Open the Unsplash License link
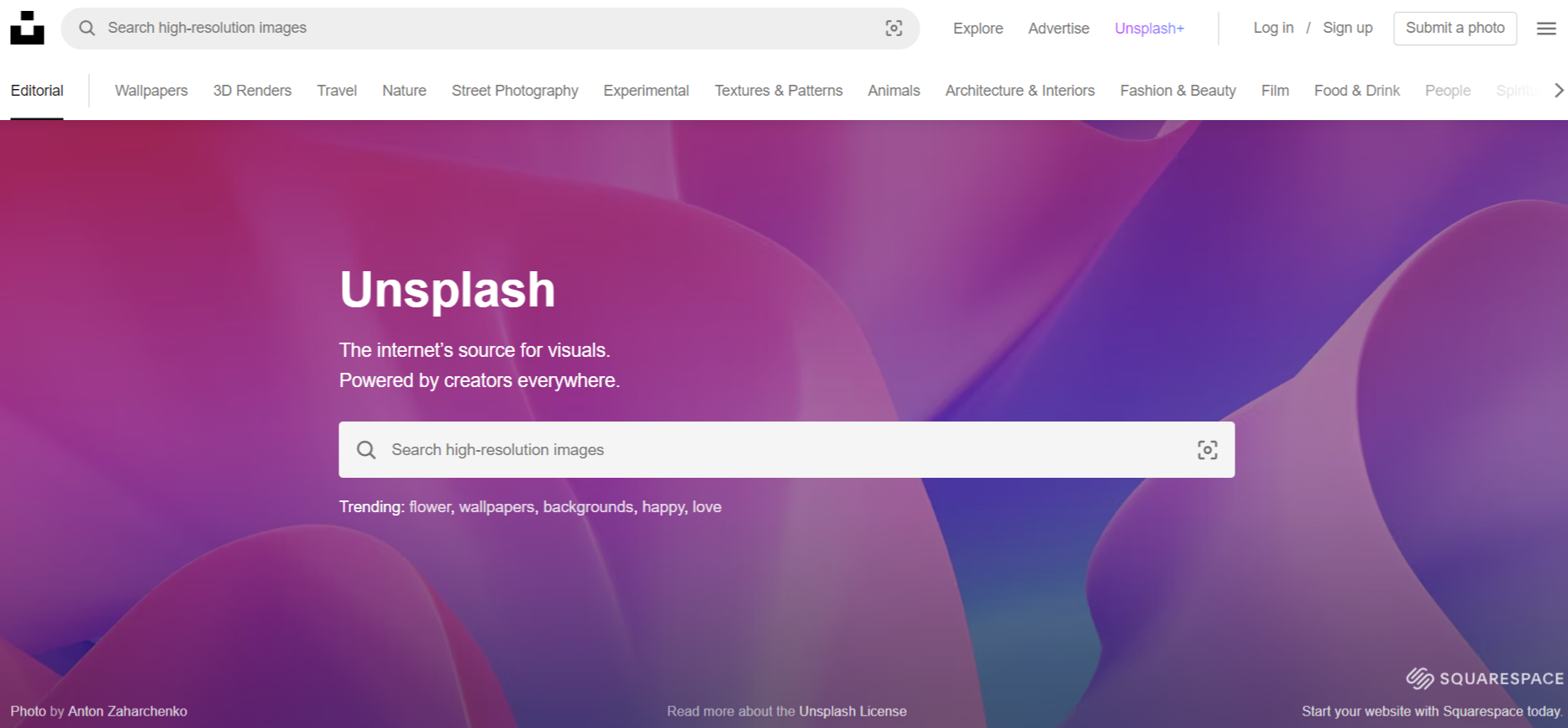 [852, 711]
